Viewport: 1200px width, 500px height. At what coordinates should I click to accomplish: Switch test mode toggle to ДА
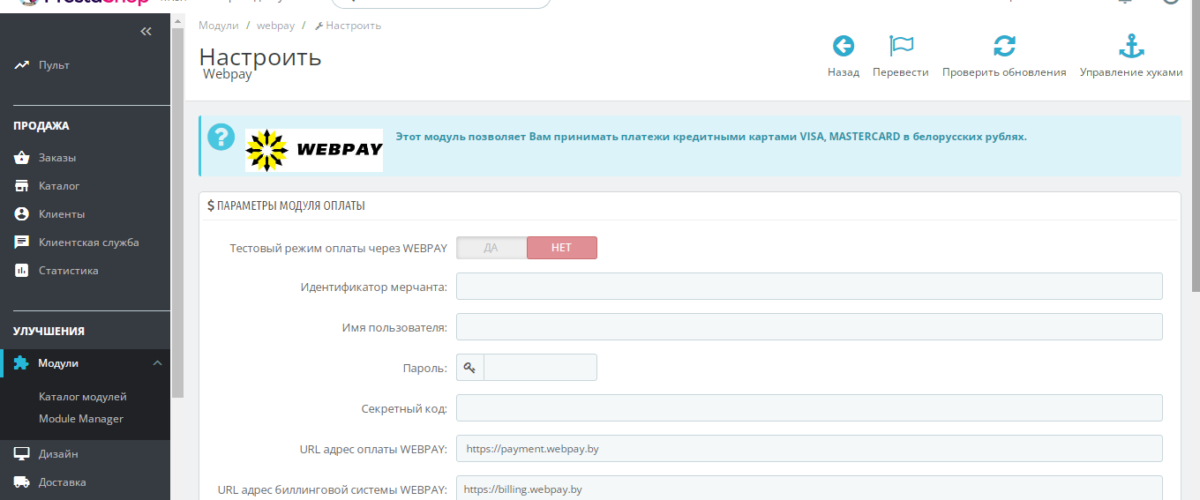491,247
